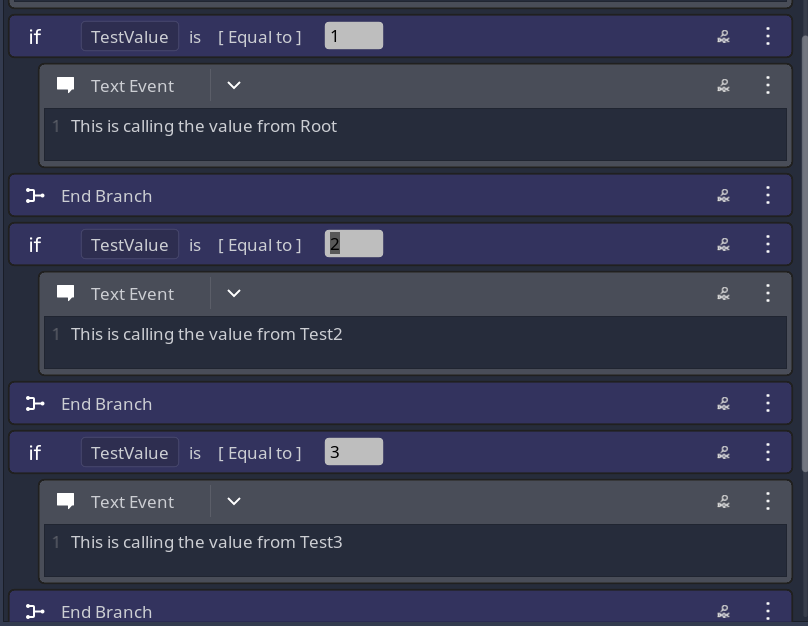Click the inspect icon on the TestValue 3 condition
Viewport: 808px width, 626px height.
[723, 452]
